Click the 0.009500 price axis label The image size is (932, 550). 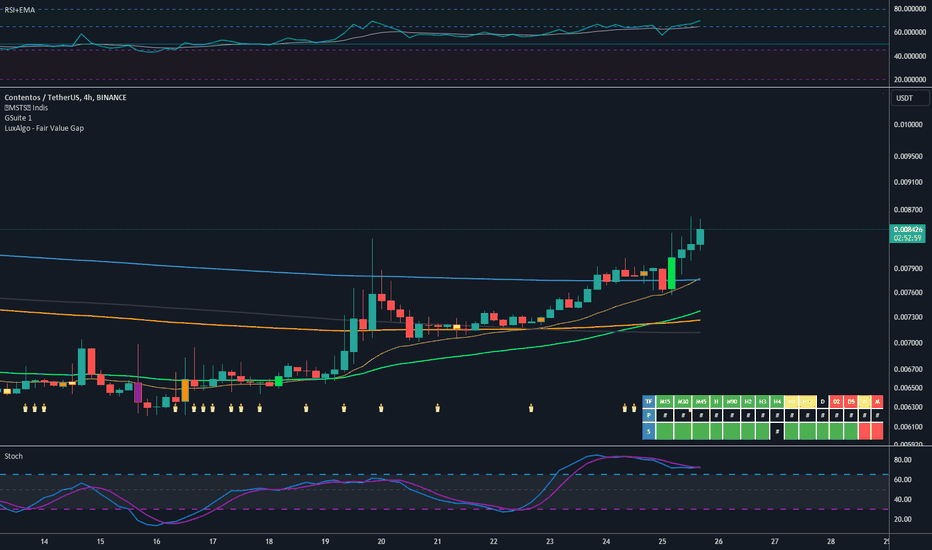(x=908, y=156)
